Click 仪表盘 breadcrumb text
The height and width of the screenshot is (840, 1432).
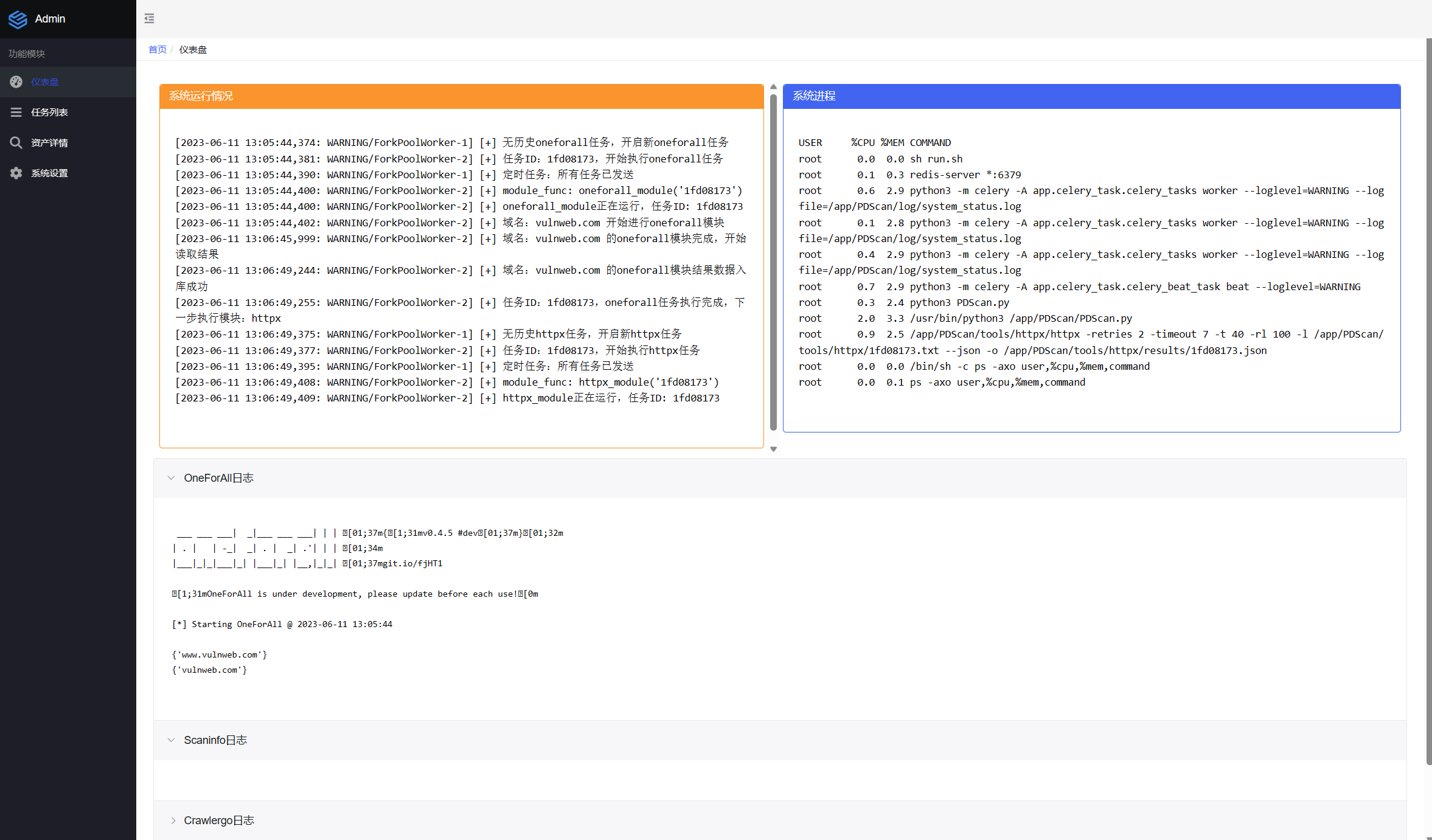point(193,49)
